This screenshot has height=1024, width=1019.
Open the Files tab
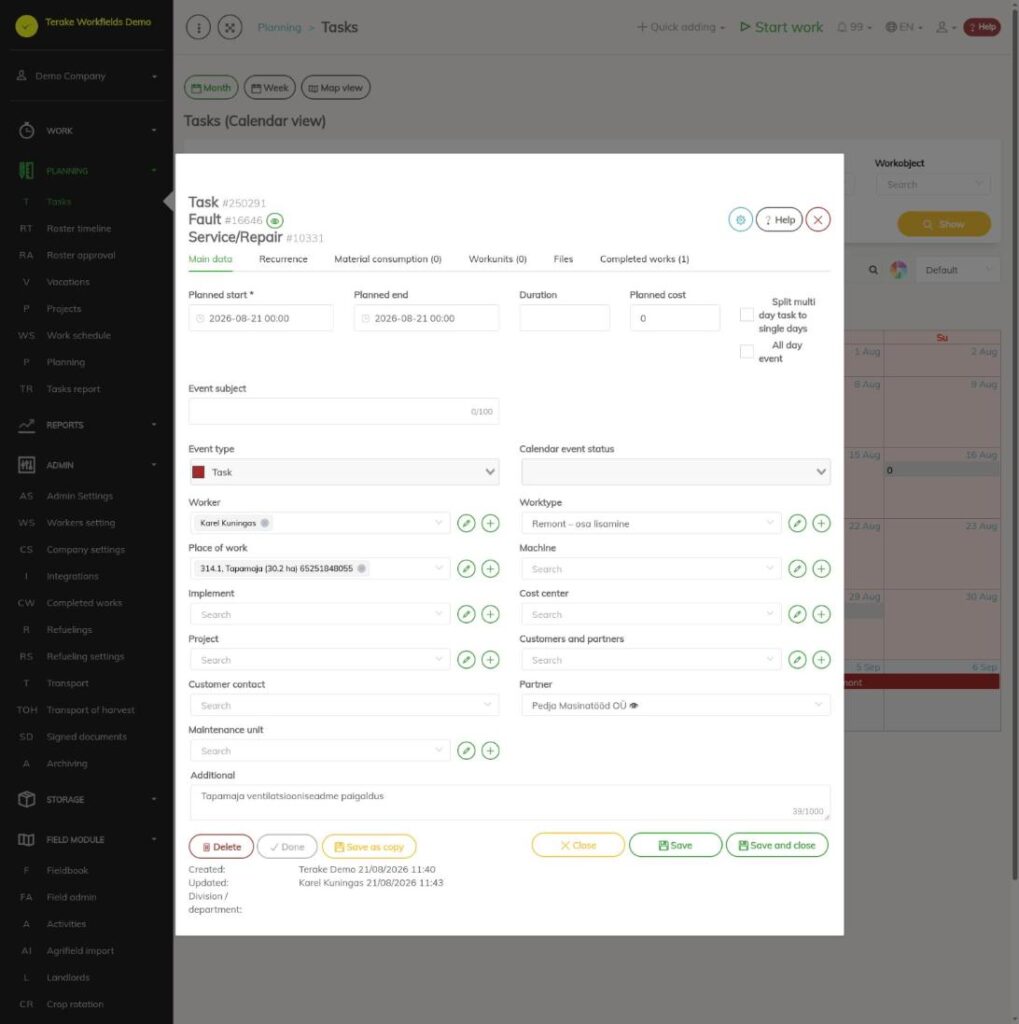563,259
